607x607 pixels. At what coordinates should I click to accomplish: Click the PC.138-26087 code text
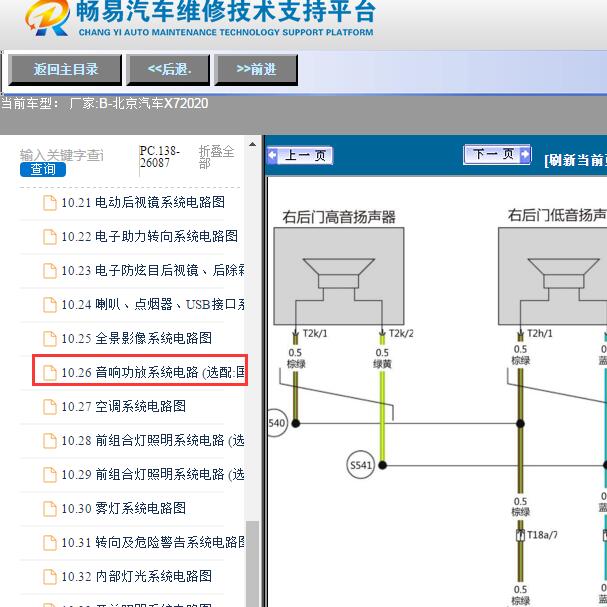tap(159, 157)
